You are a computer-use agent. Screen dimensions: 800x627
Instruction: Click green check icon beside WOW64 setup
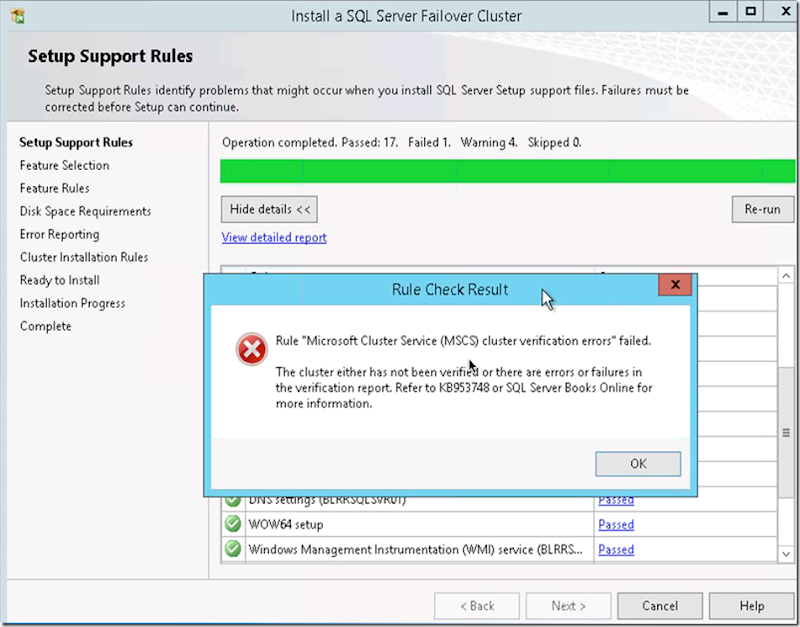coord(233,524)
